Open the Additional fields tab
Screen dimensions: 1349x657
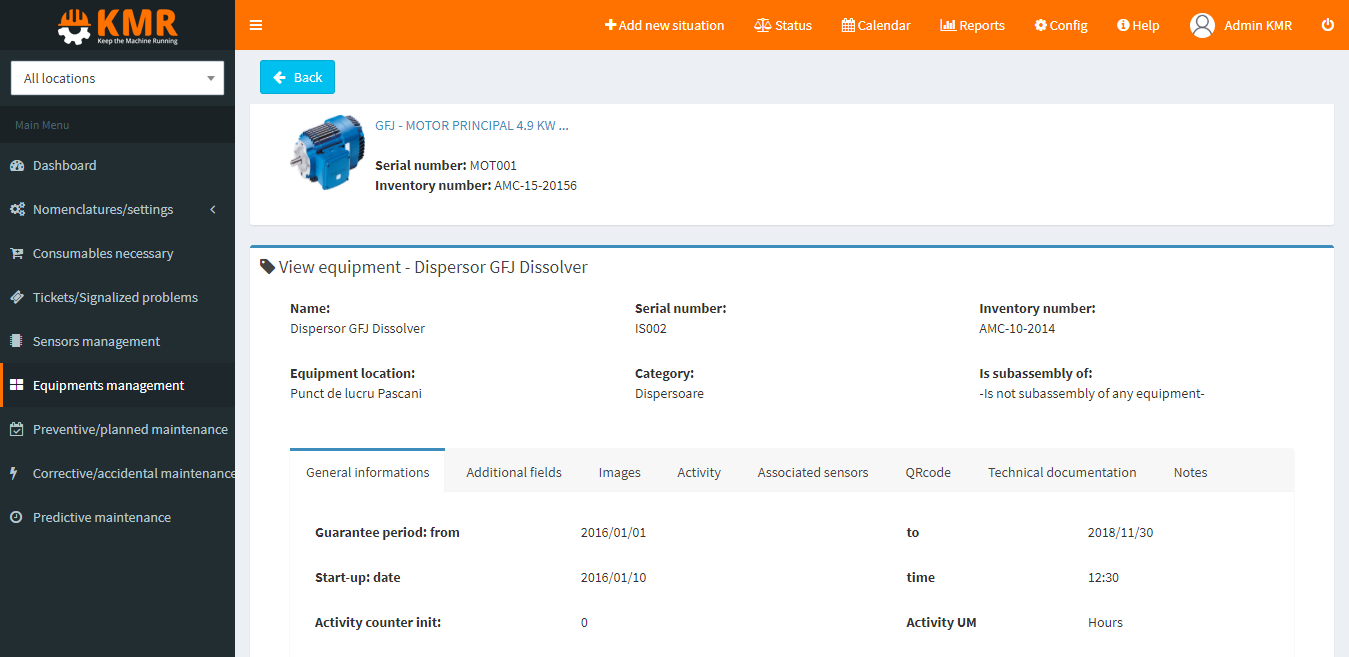tap(514, 472)
